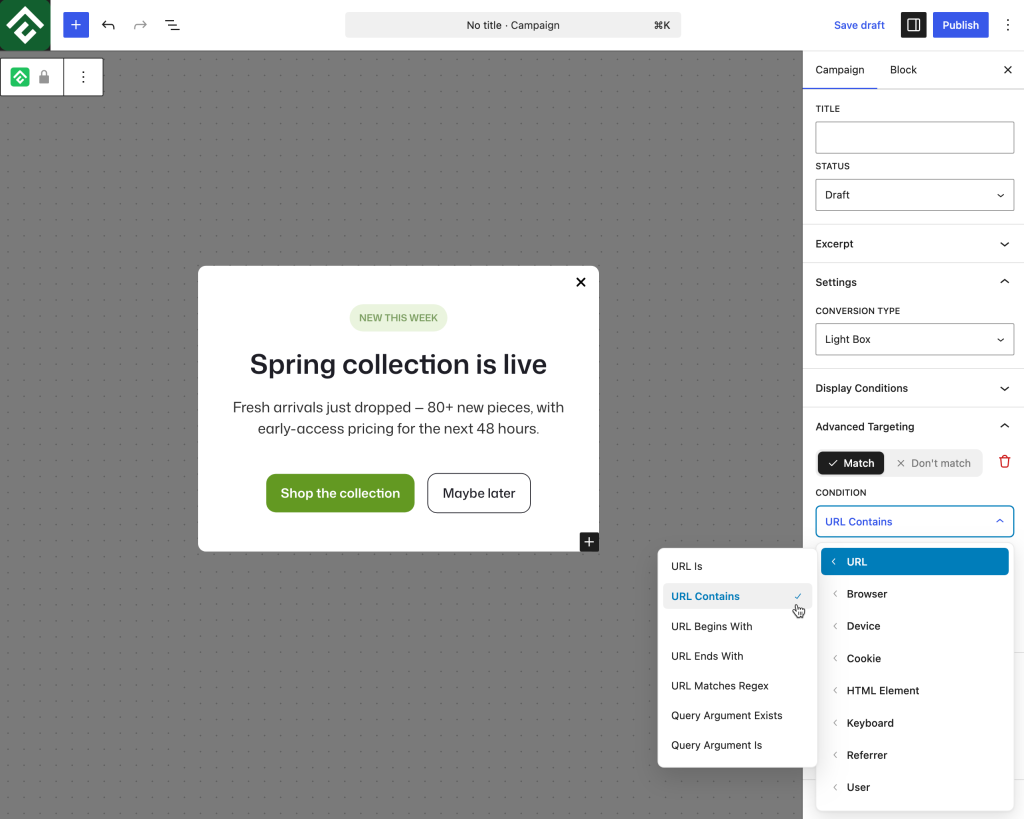Open the No title · Campaign command bar
The width and height of the screenshot is (1024, 819).
click(513, 25)
